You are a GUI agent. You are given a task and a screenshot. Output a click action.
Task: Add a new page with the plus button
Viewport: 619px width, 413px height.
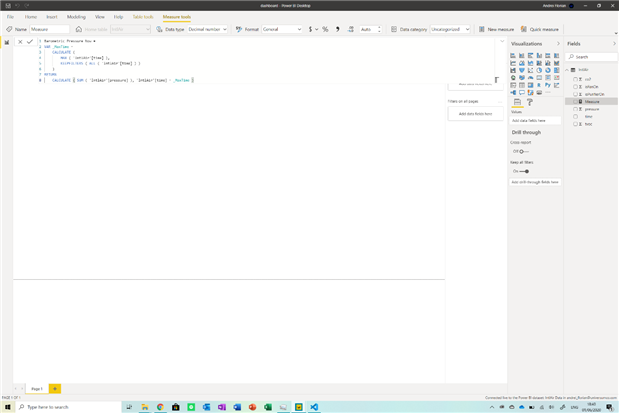[x=55, y=388]
